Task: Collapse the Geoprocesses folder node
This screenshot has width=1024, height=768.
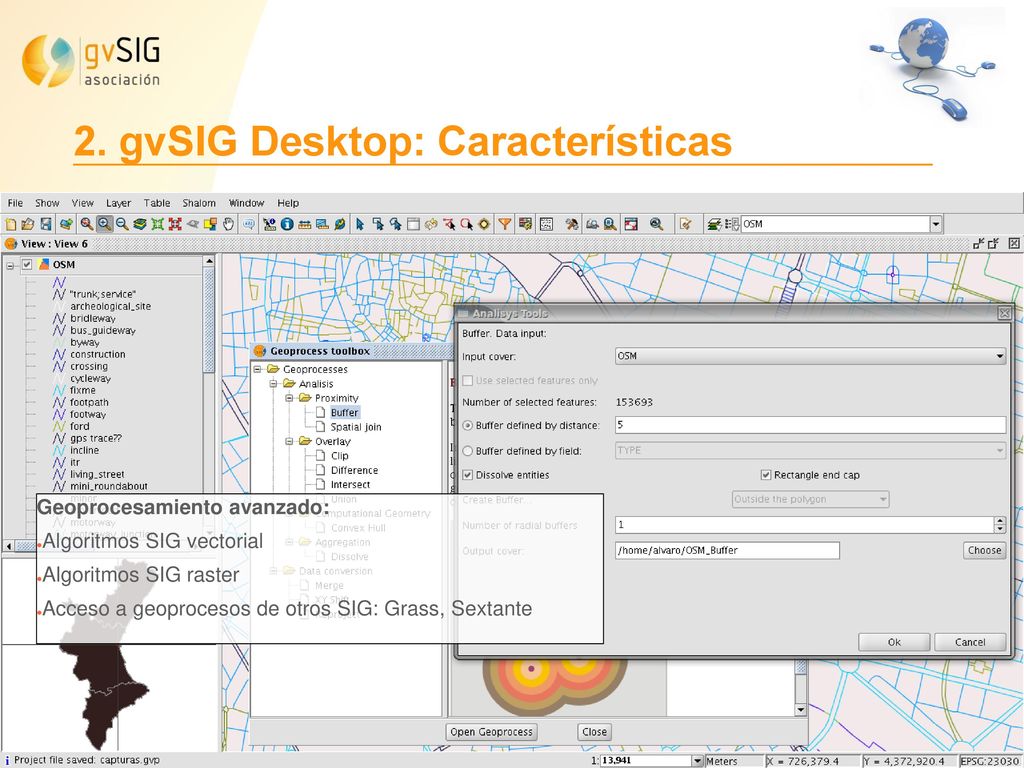Action: coord(257,369)
